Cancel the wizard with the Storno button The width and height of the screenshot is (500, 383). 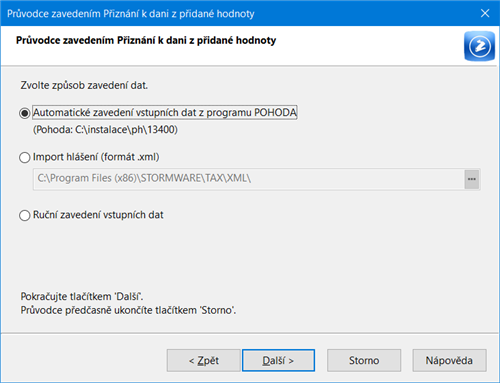coord(364,360)
